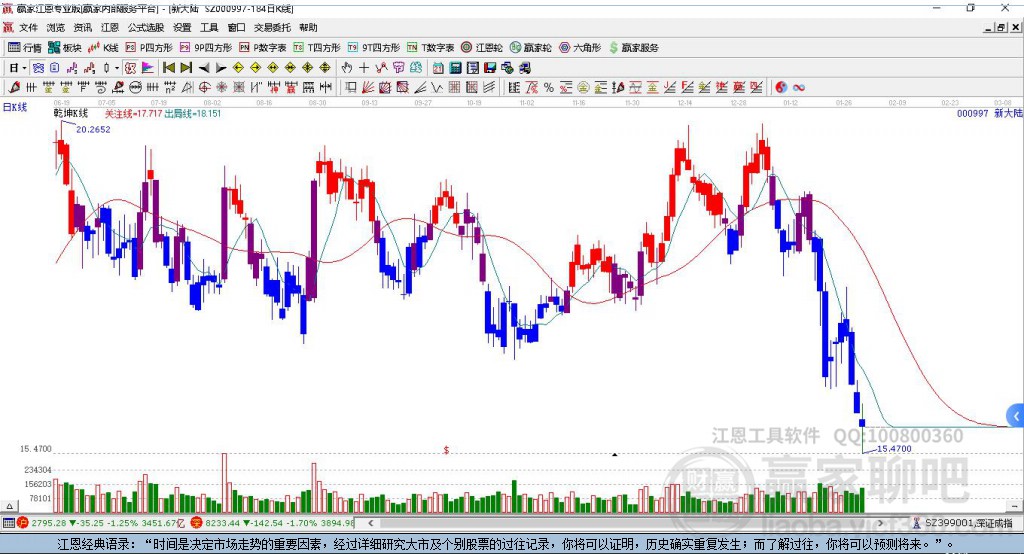1024x554 pixels.
Task: Open the 9P四方形 tool
Action: tap(206, 48)
